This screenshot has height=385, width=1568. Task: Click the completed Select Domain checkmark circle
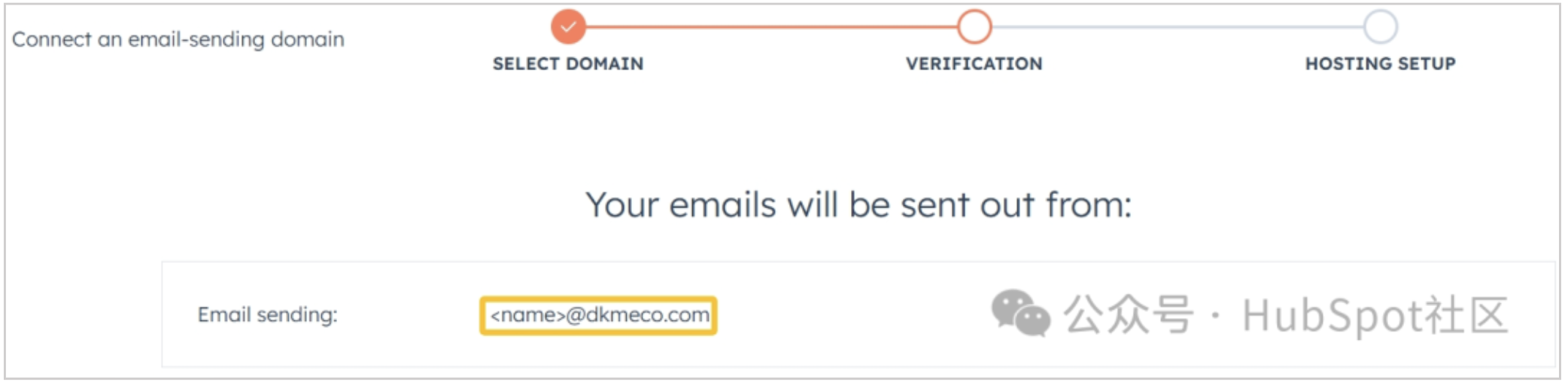coord(568,27)
